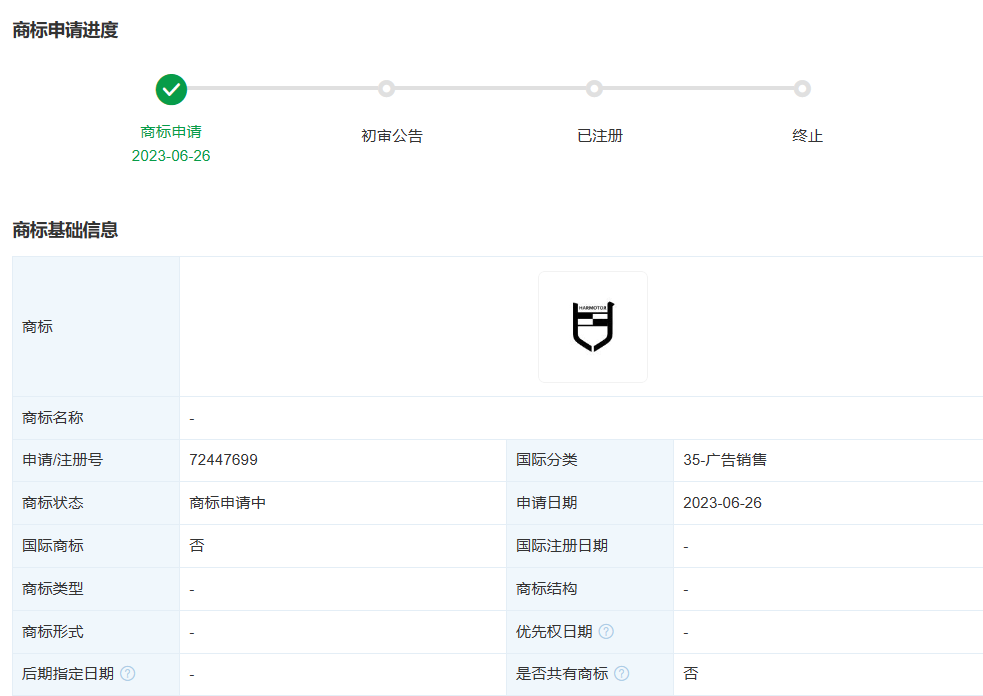The width and height of the screenshot is (983, 696).
Task: Click the 后期指定日期 label text
Action: pos(68,673)
